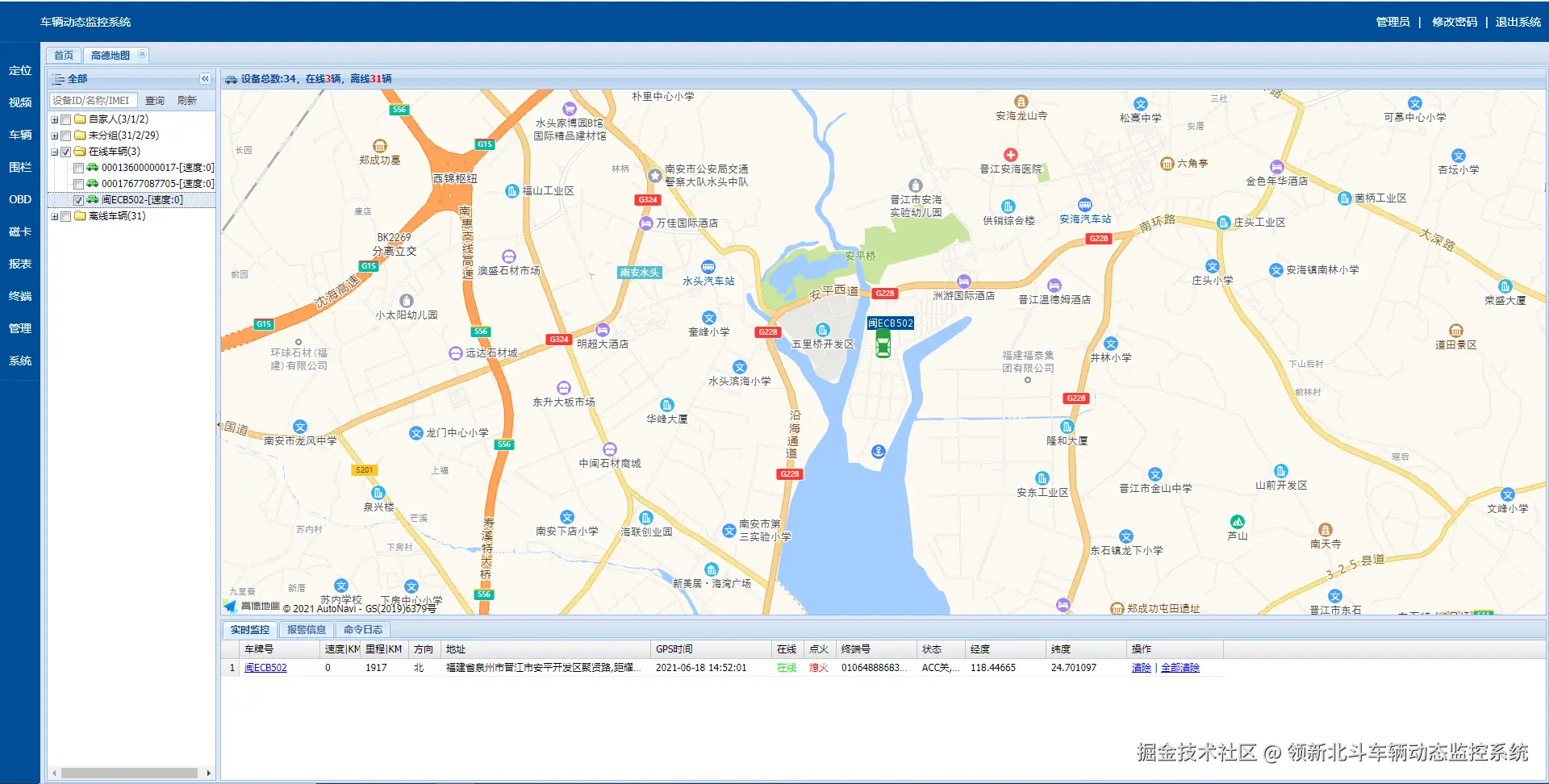Viewport: 1549px width, 784px height.
Task: Click the 刷新 refresh button
Action: (x=187, y=101)
